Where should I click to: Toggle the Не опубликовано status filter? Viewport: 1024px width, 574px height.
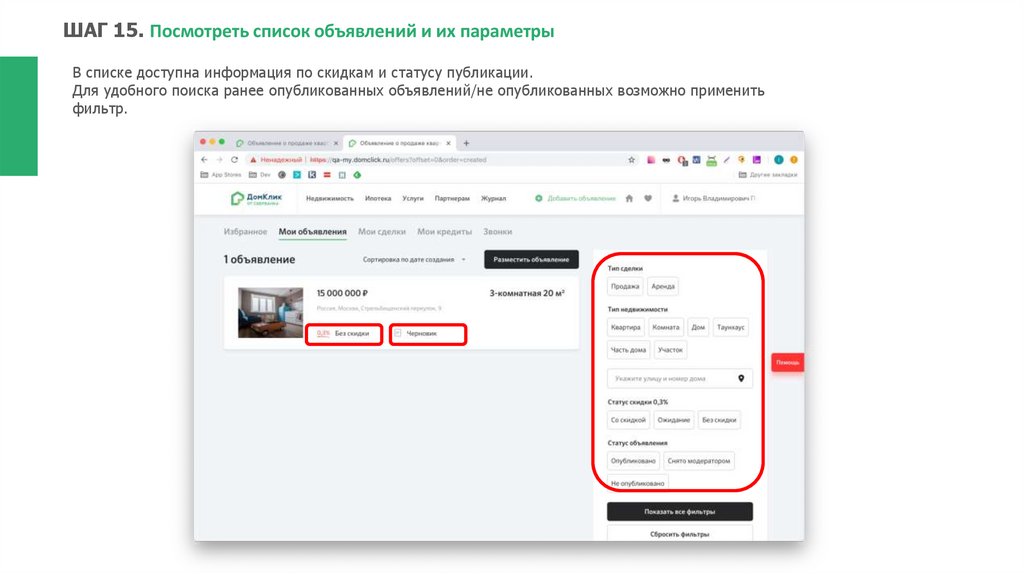pos(638,484)
